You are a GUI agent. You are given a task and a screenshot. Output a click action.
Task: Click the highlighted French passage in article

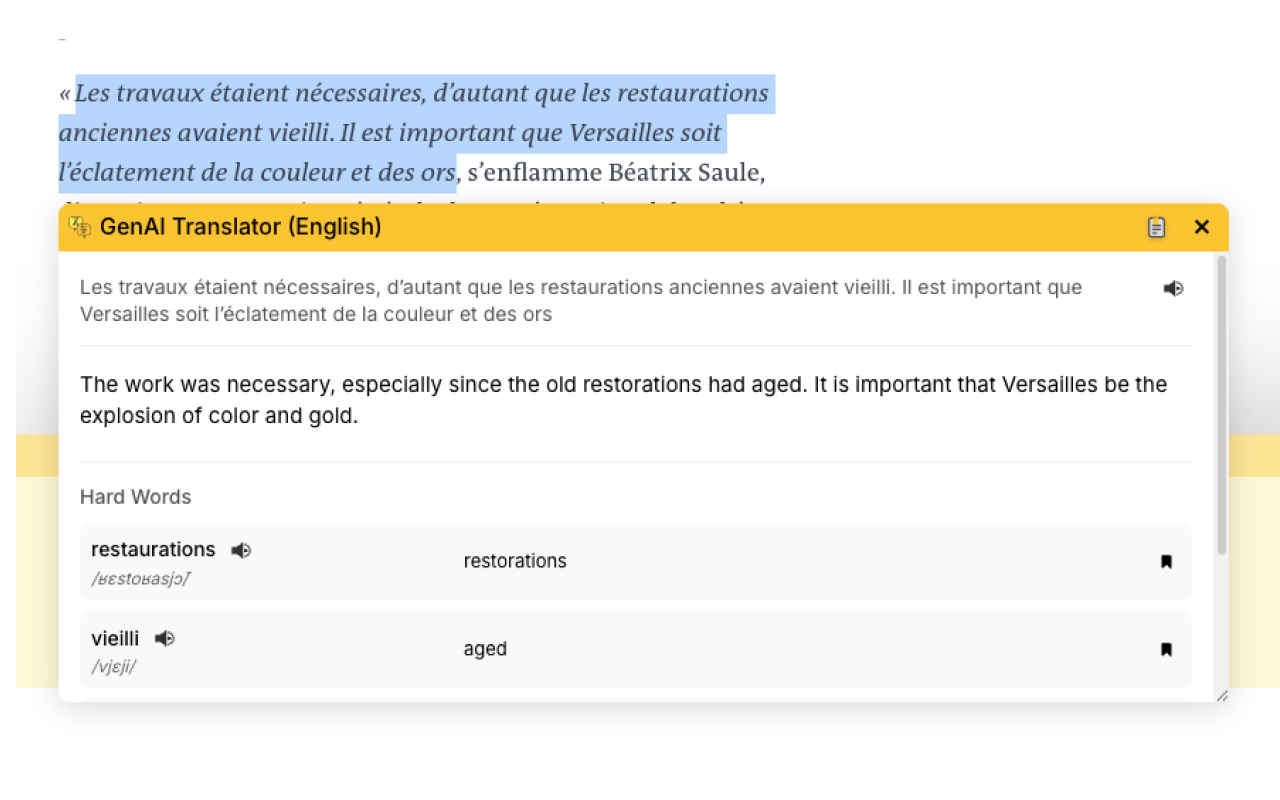(400, 133)
